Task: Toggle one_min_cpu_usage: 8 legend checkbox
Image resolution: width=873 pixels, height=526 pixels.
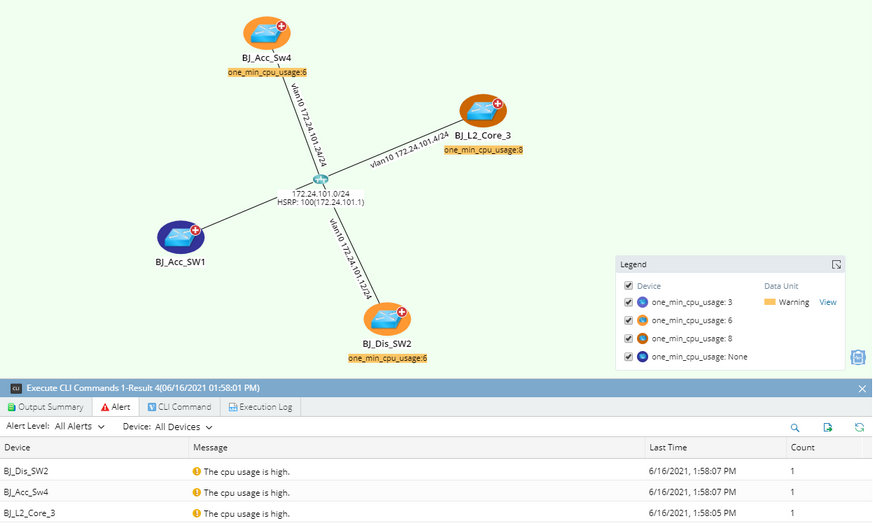Action: coord(629,338)
